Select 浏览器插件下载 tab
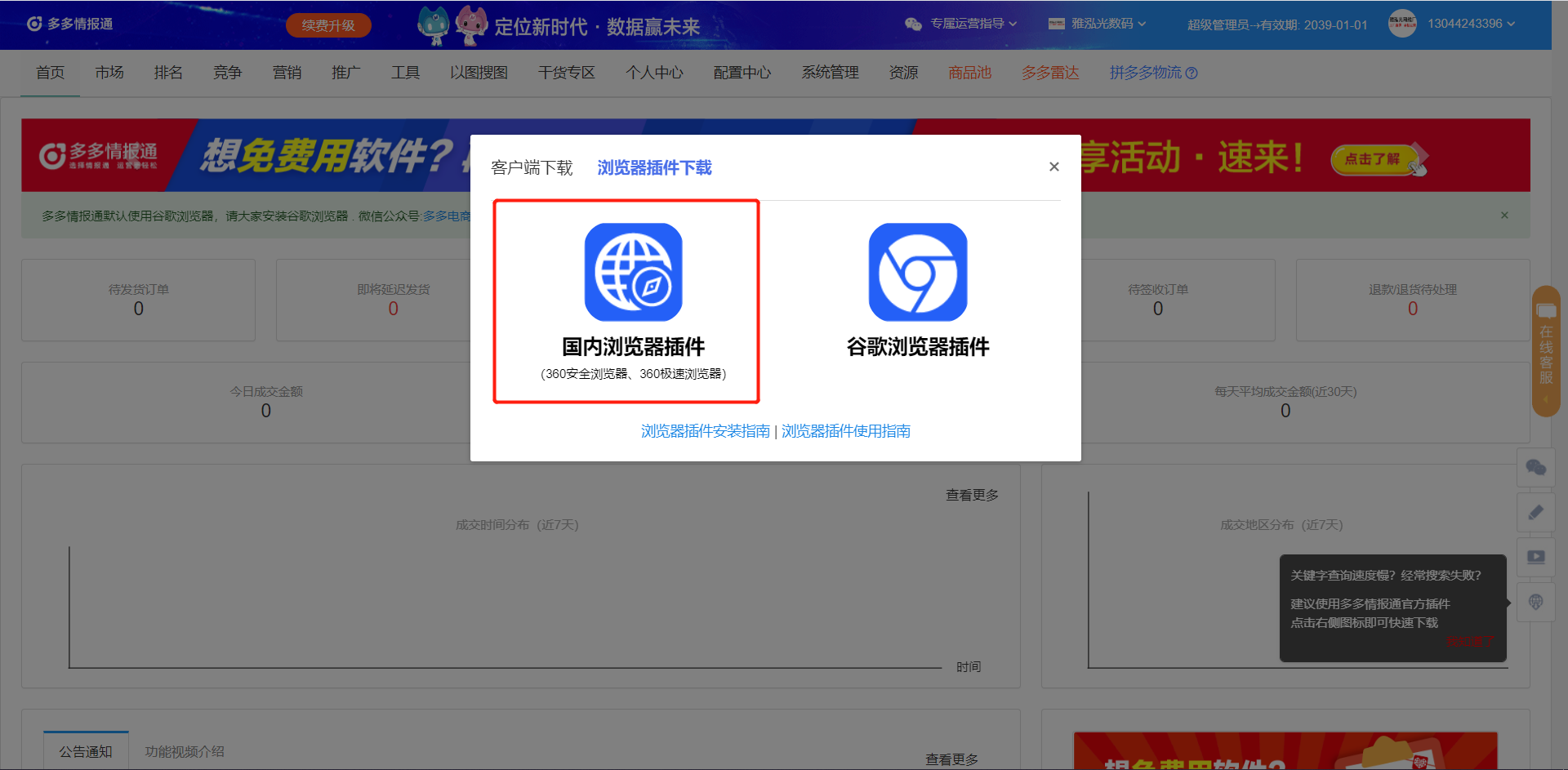Viewport: 1568px width, 770px height. point(654,168)
